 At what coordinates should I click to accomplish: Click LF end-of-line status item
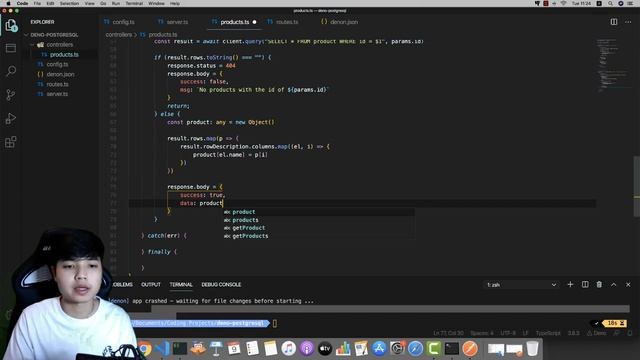(x=525, y=333)
